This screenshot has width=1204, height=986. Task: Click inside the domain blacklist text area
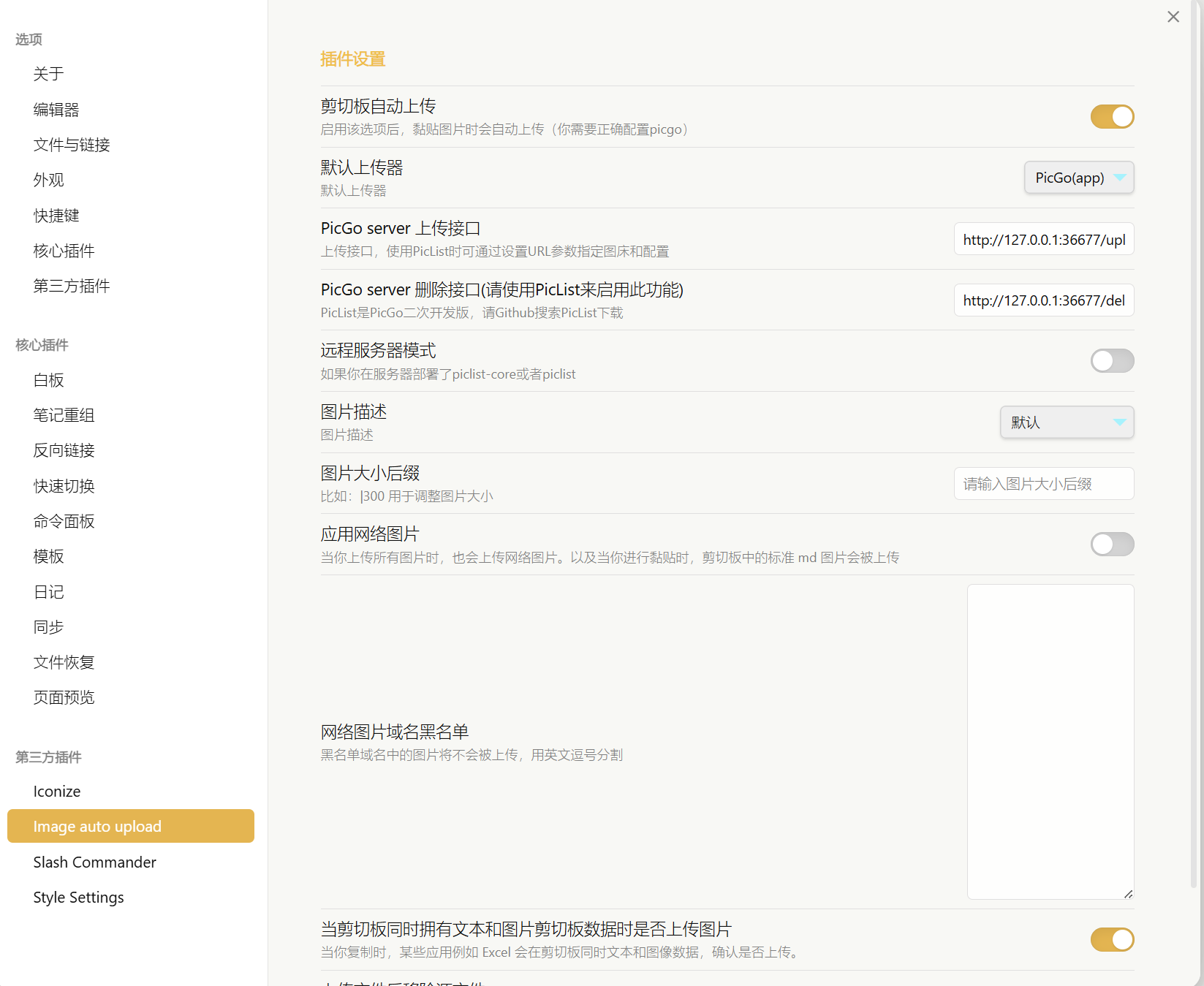tap(1050, 741)
